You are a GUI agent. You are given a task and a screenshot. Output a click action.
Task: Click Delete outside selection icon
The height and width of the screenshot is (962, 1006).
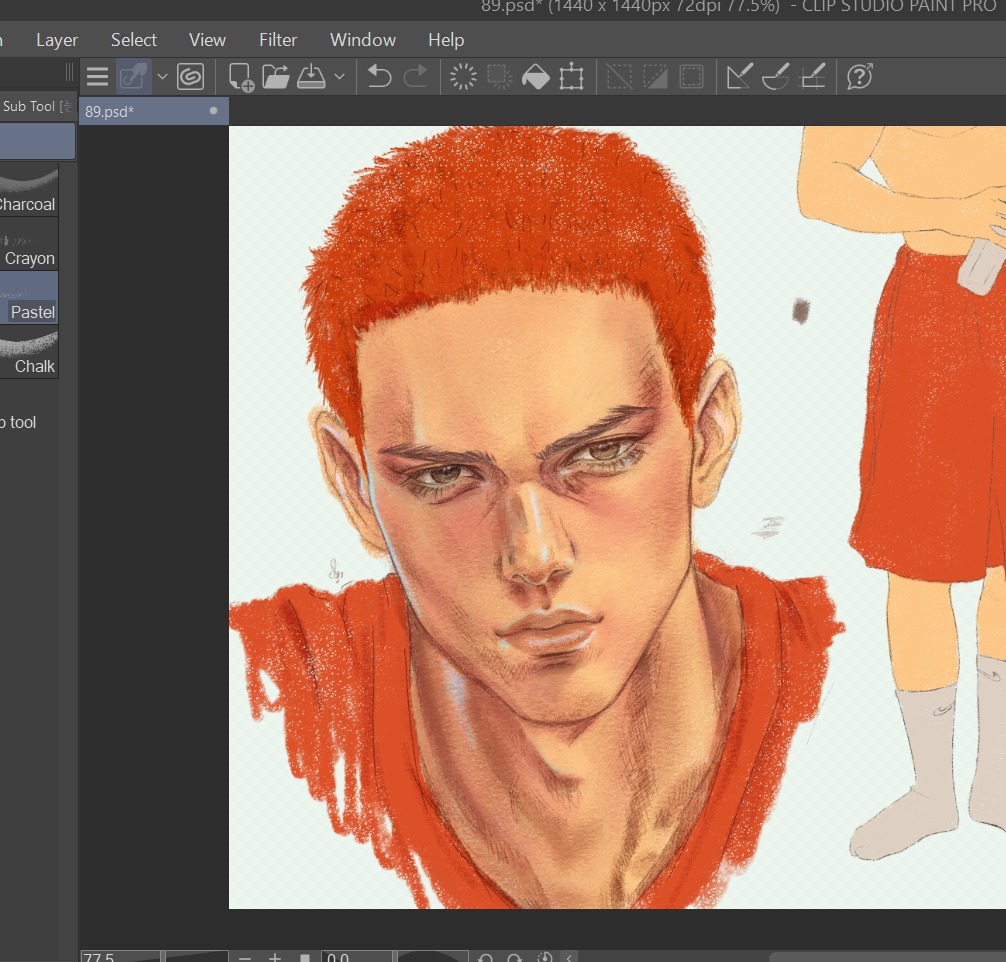coord(499,77)
